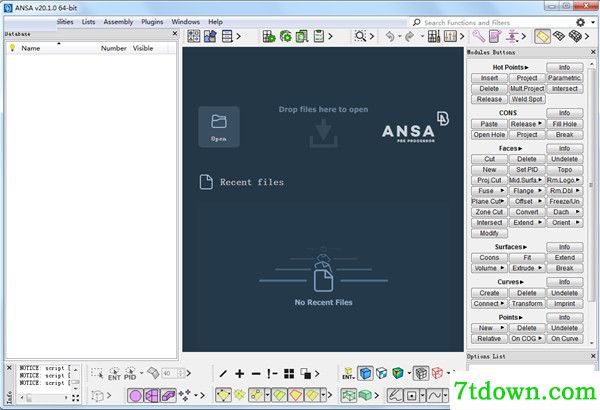
Task: Expand the Plane Cut options
Action: coord(502,201)
